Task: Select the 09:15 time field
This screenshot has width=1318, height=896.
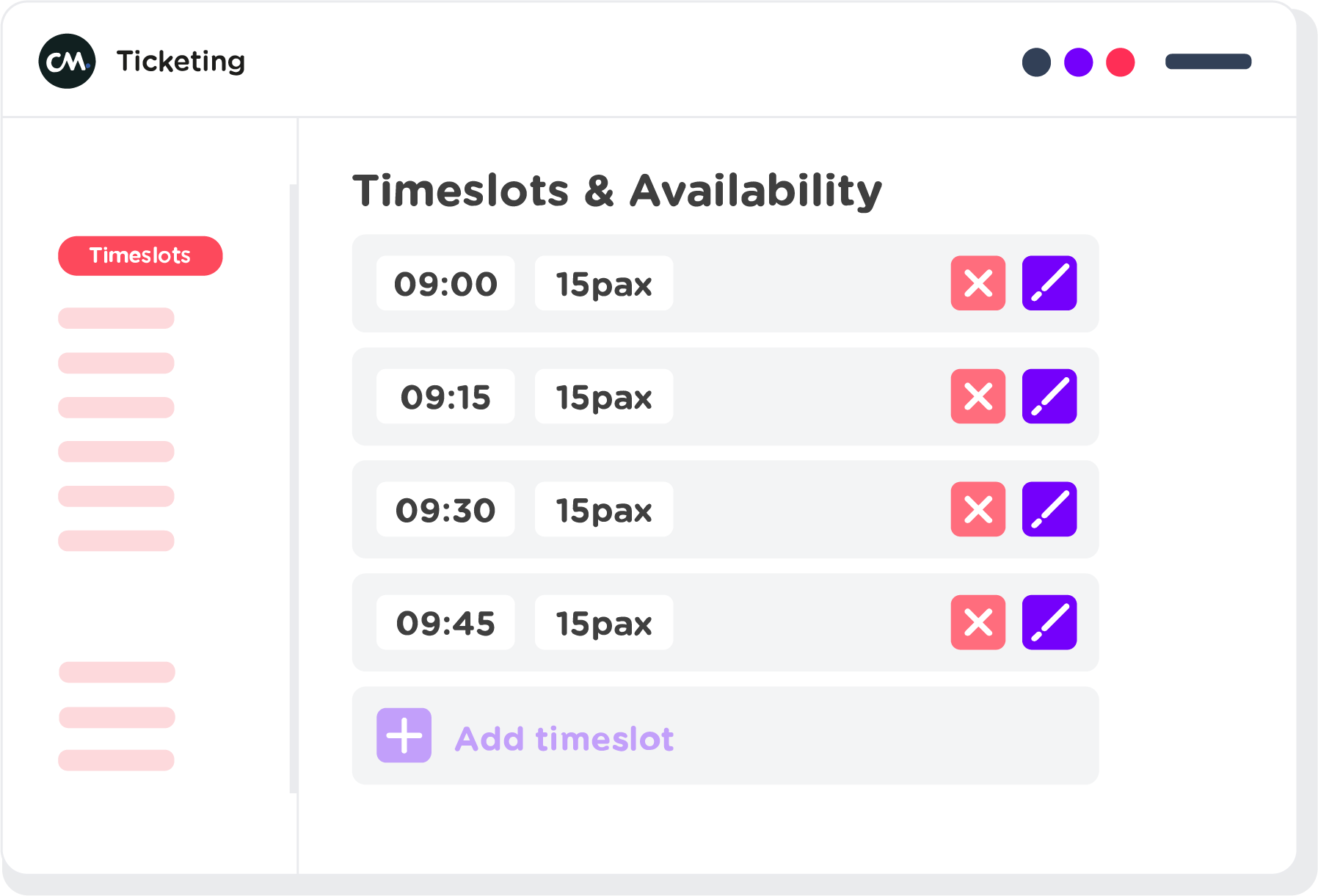Action: click(x=445, y=396)
